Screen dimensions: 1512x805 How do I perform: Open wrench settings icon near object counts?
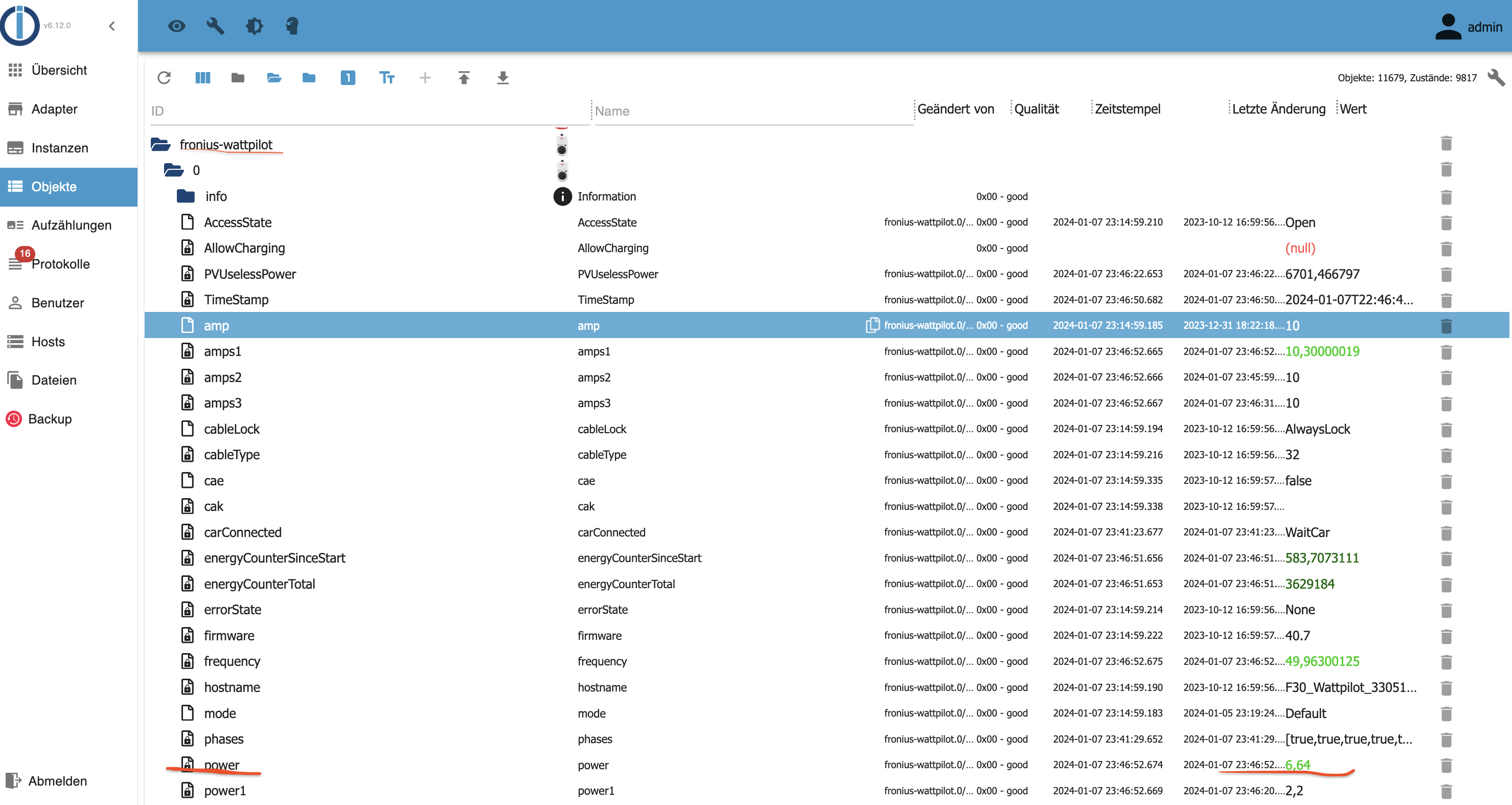coord(1496,78)
